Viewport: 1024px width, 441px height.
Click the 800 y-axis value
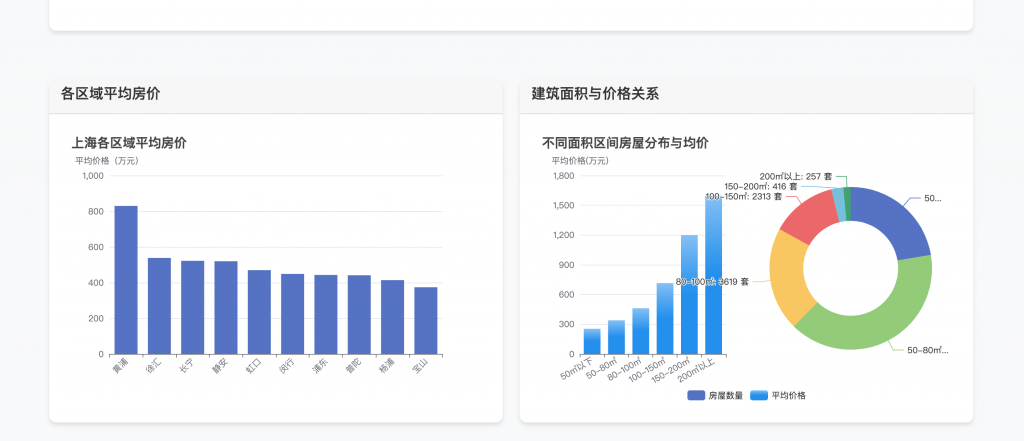pos(96,212)
